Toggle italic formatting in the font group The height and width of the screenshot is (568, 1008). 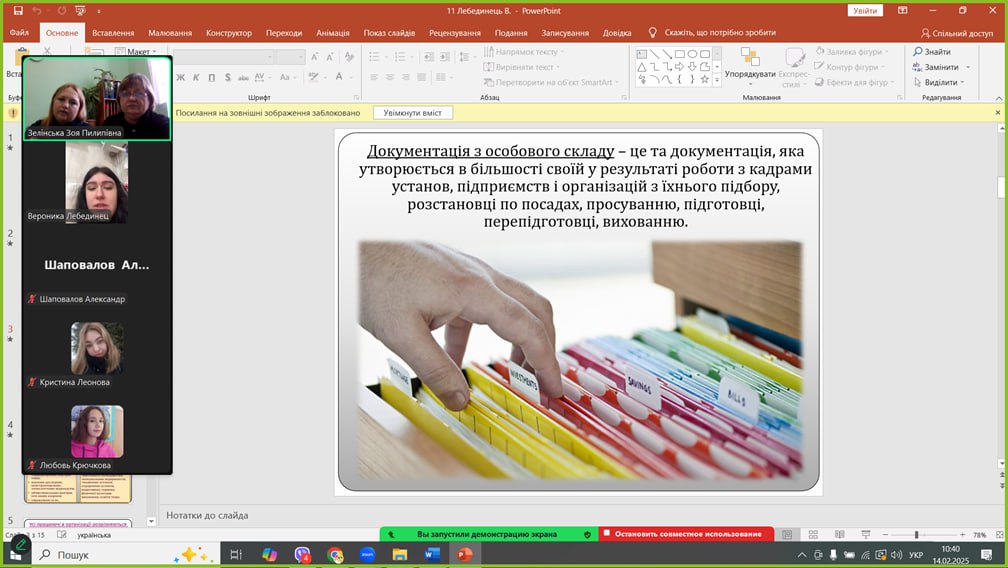click(195, 78)
